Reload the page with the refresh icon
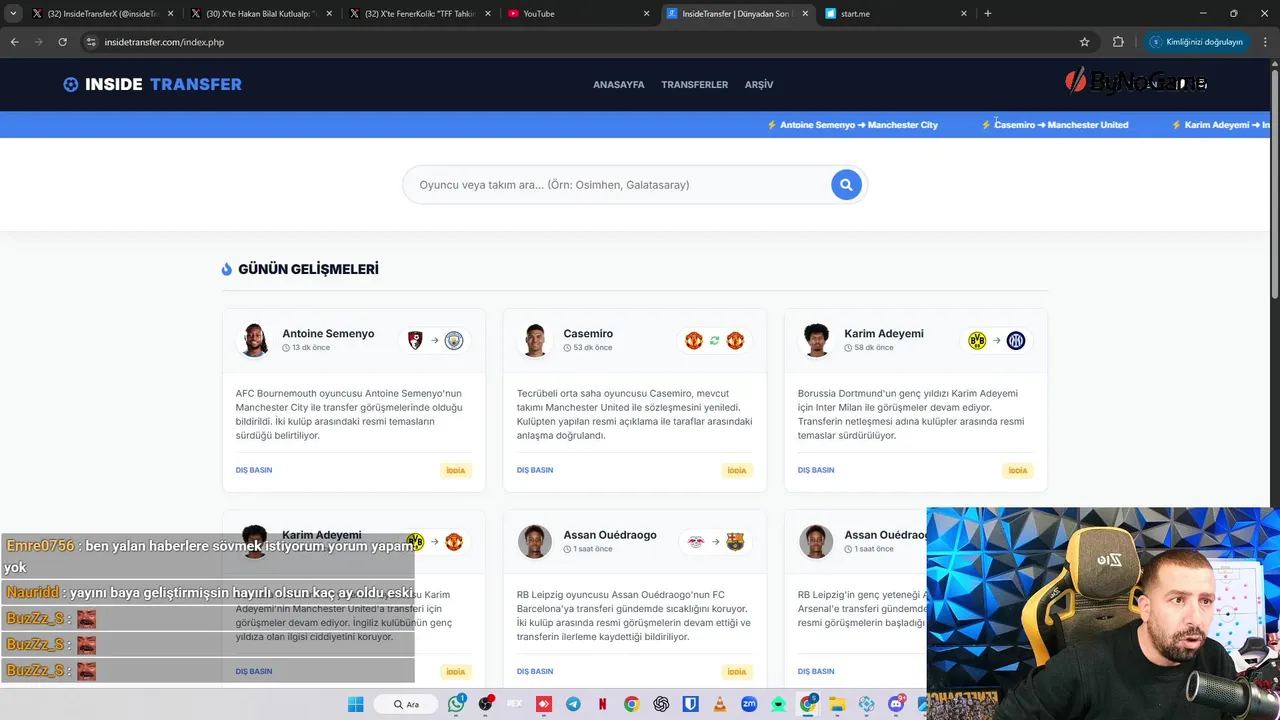 62,42
